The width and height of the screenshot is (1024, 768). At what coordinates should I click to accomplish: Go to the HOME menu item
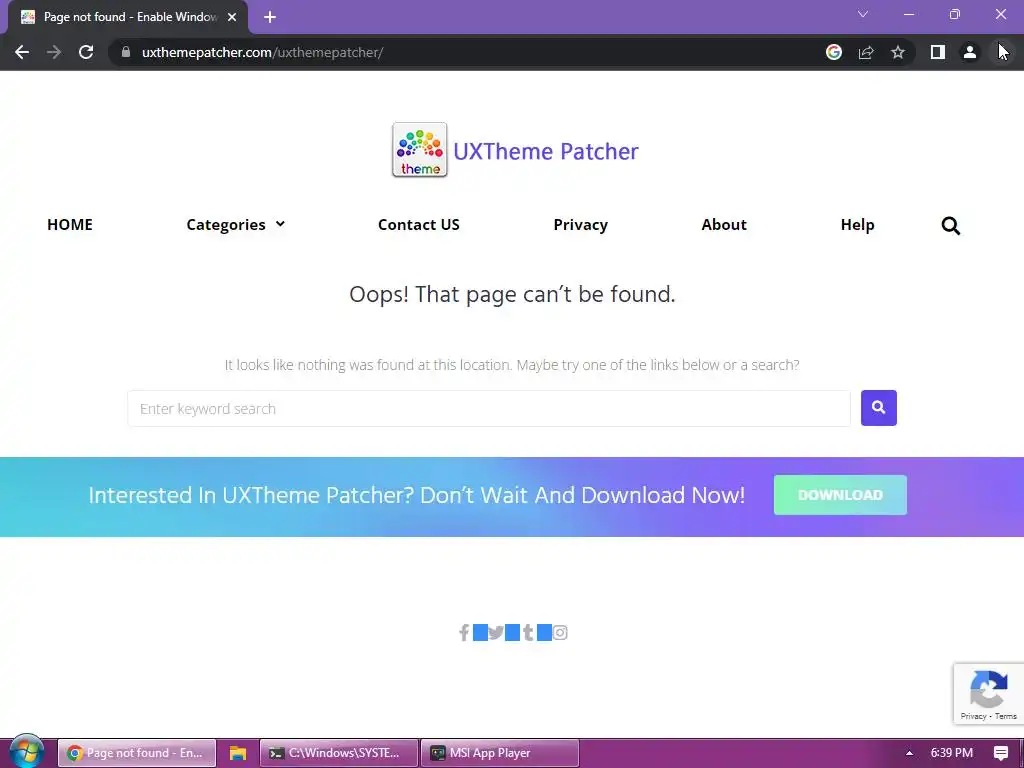pyautogui.click(x=70, y=225)
